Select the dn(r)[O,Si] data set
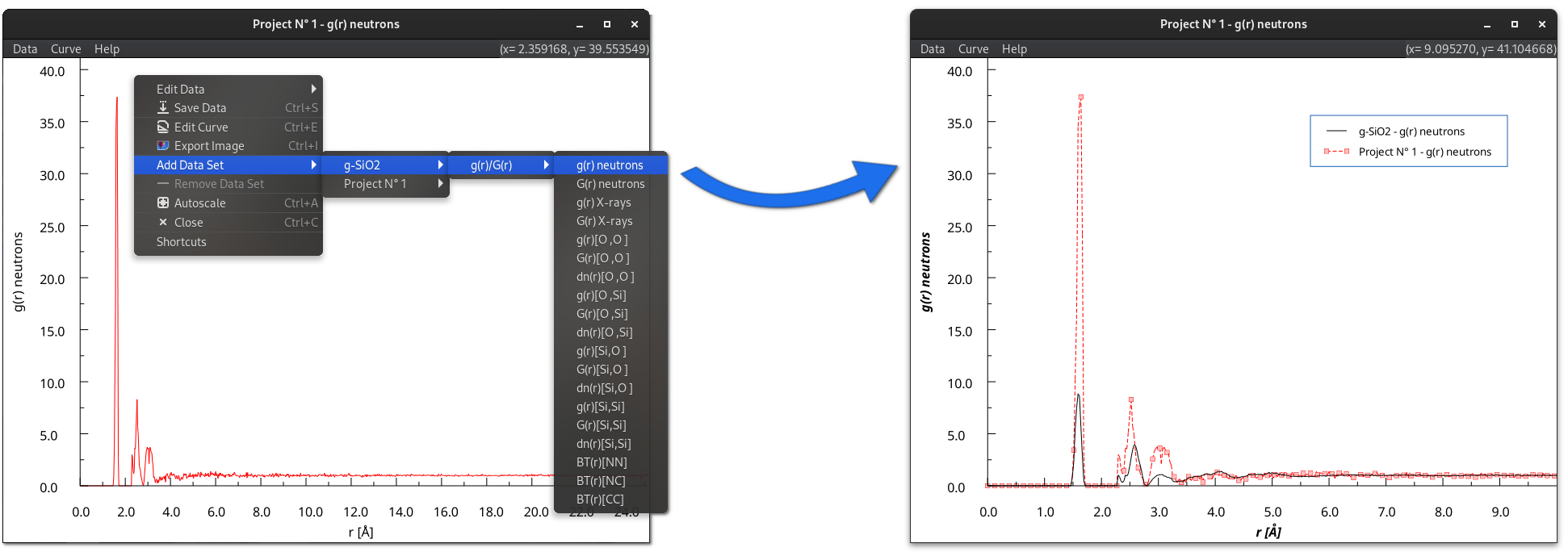The width and height of the screenshot is (1568, 556). pos(604,332)
